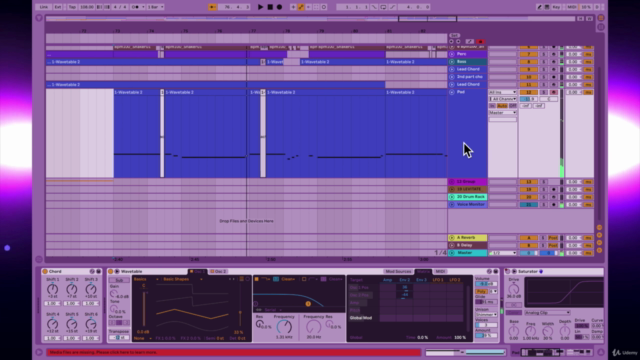Save Wavetable preset via disk icon
This screenshot has height=360, width=640.
pyautogui.click(x=496, y=271)
